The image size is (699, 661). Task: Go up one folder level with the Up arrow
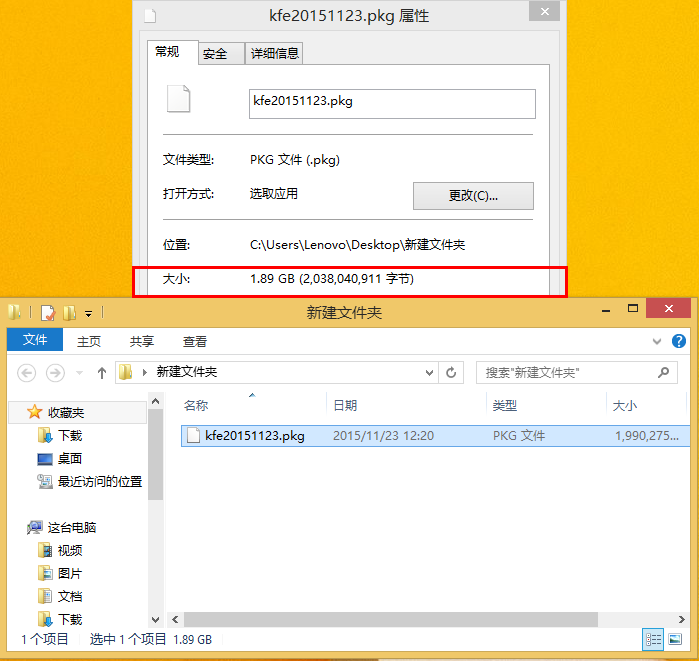click(102, 373)
